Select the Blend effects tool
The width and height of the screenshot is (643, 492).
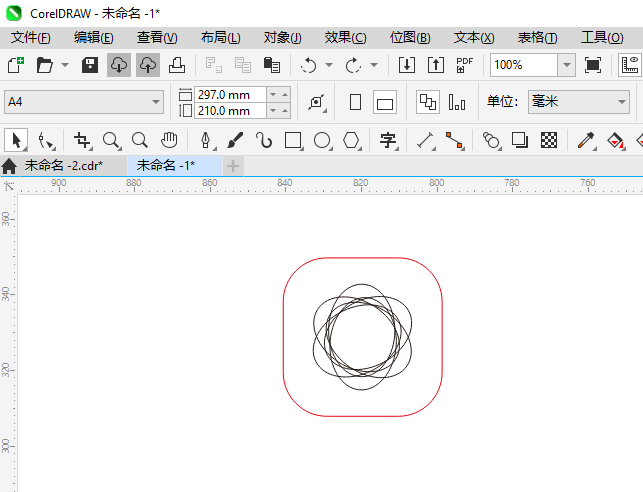pos(491,140)
